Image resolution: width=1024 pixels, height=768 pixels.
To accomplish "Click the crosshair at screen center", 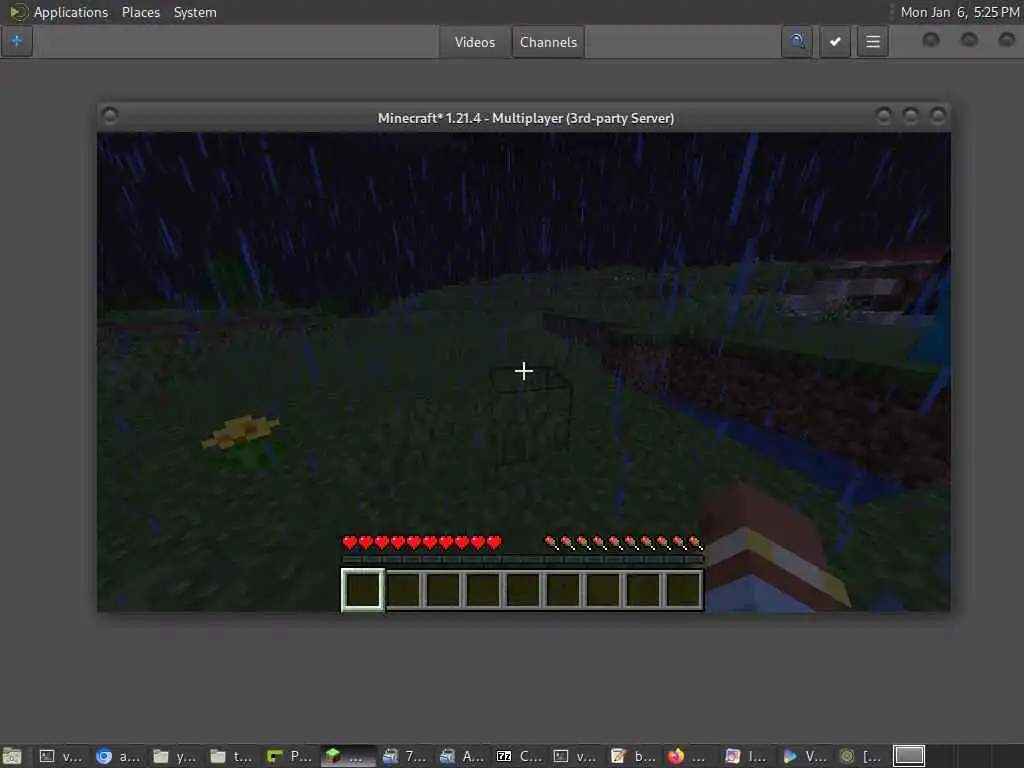I will tap(523, 371).
